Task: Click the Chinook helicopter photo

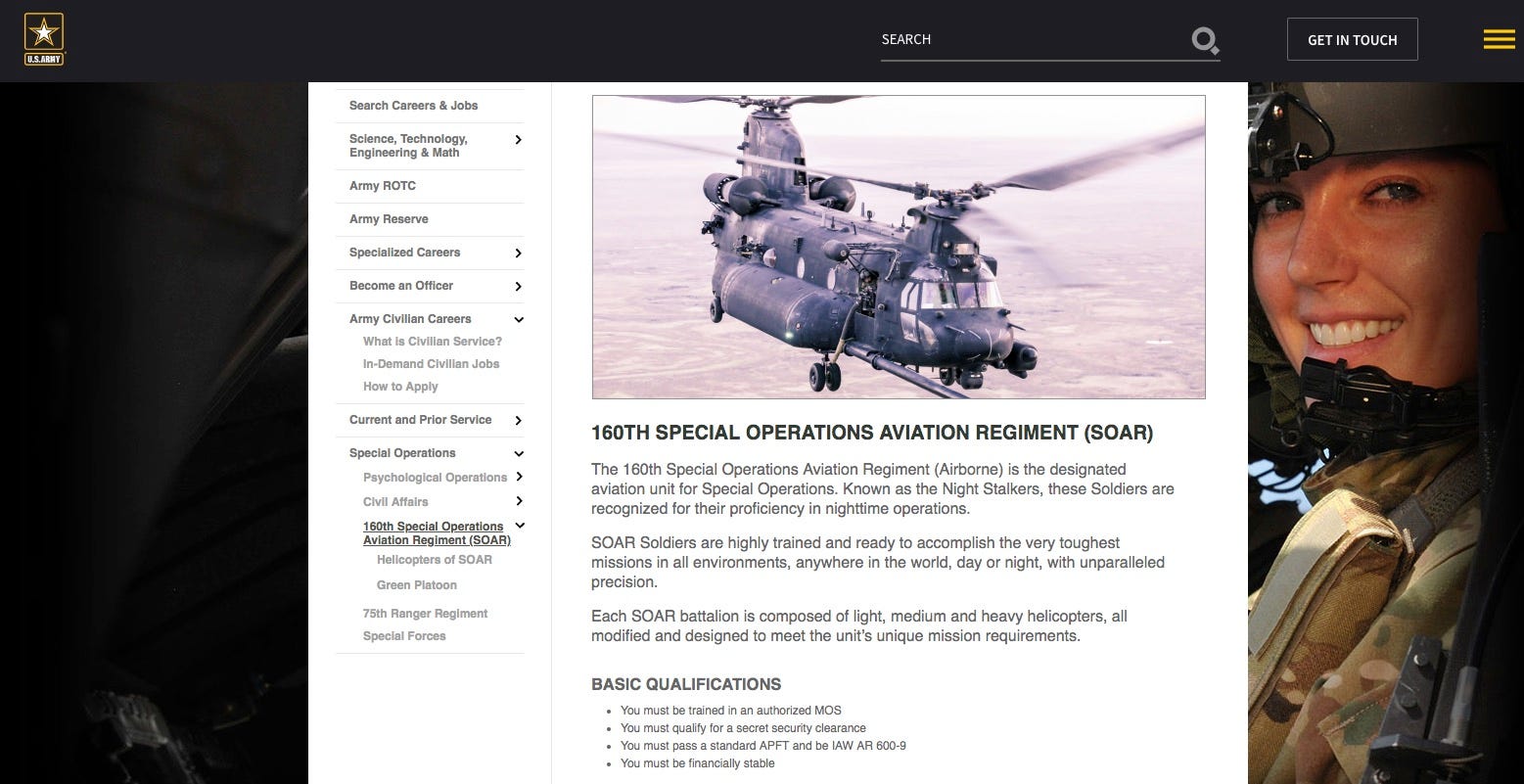Action: (x=899, y=247)
